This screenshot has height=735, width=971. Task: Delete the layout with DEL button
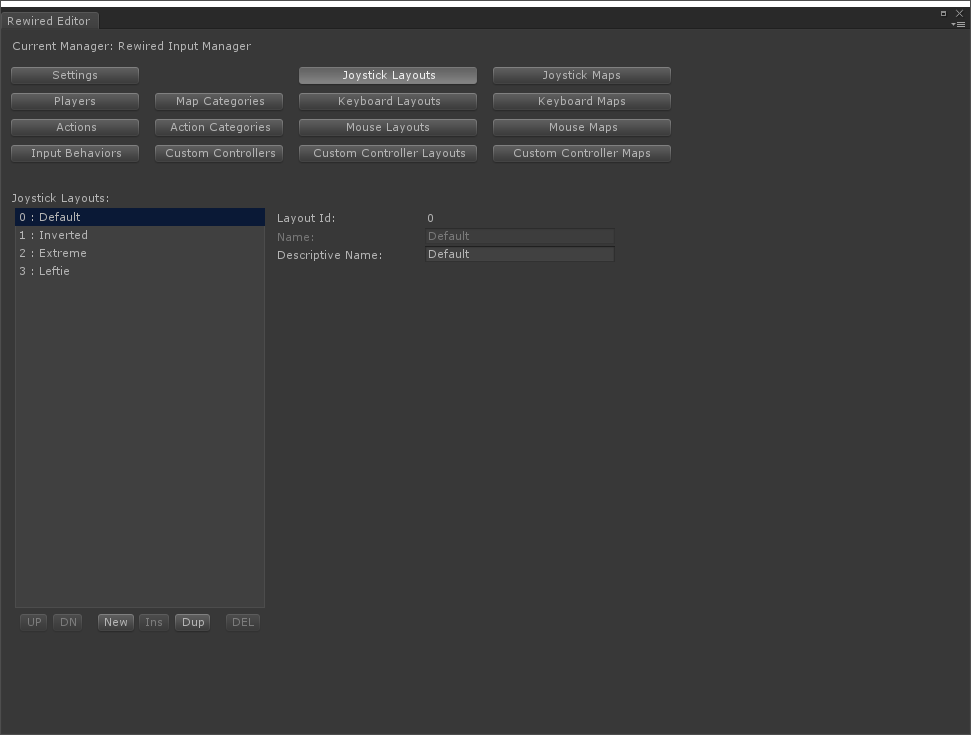(x=243, y=622)
